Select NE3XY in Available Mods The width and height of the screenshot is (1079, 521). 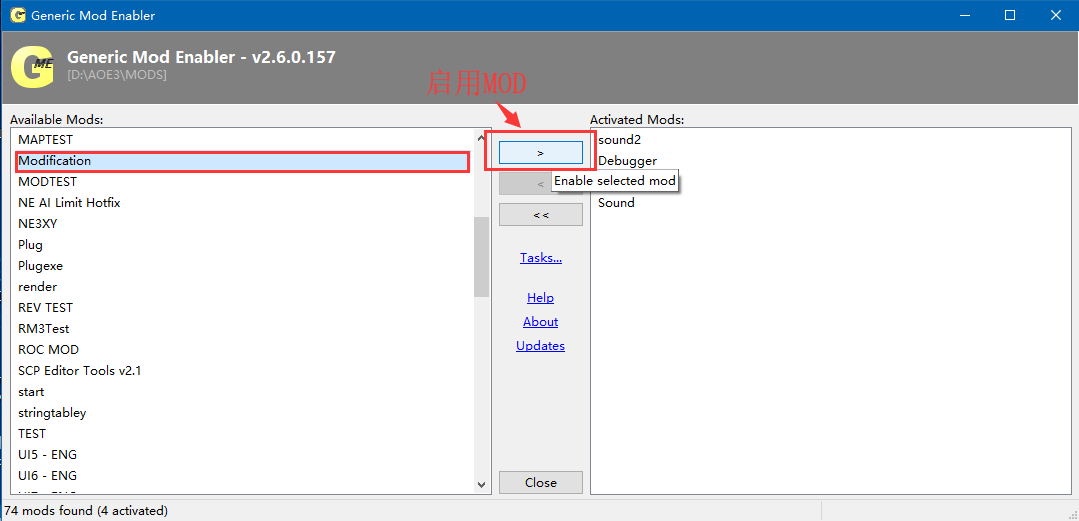tap(242, 224)
